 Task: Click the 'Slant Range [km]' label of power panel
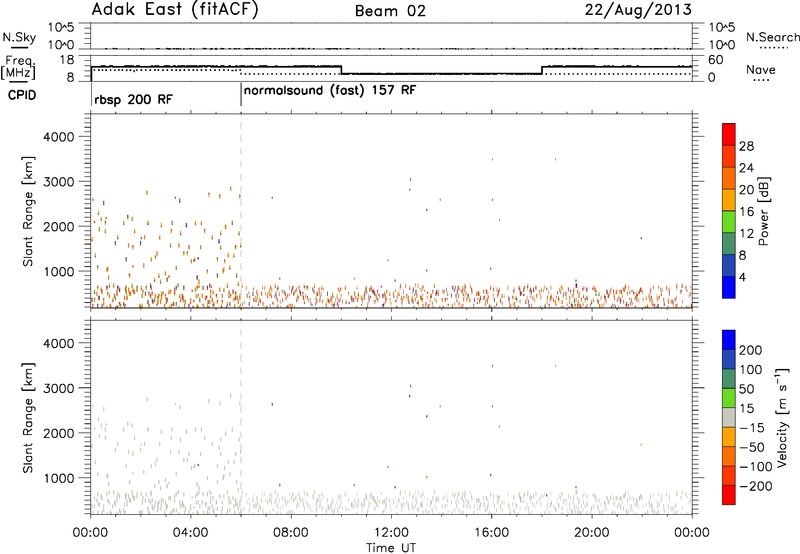(29, 211)
